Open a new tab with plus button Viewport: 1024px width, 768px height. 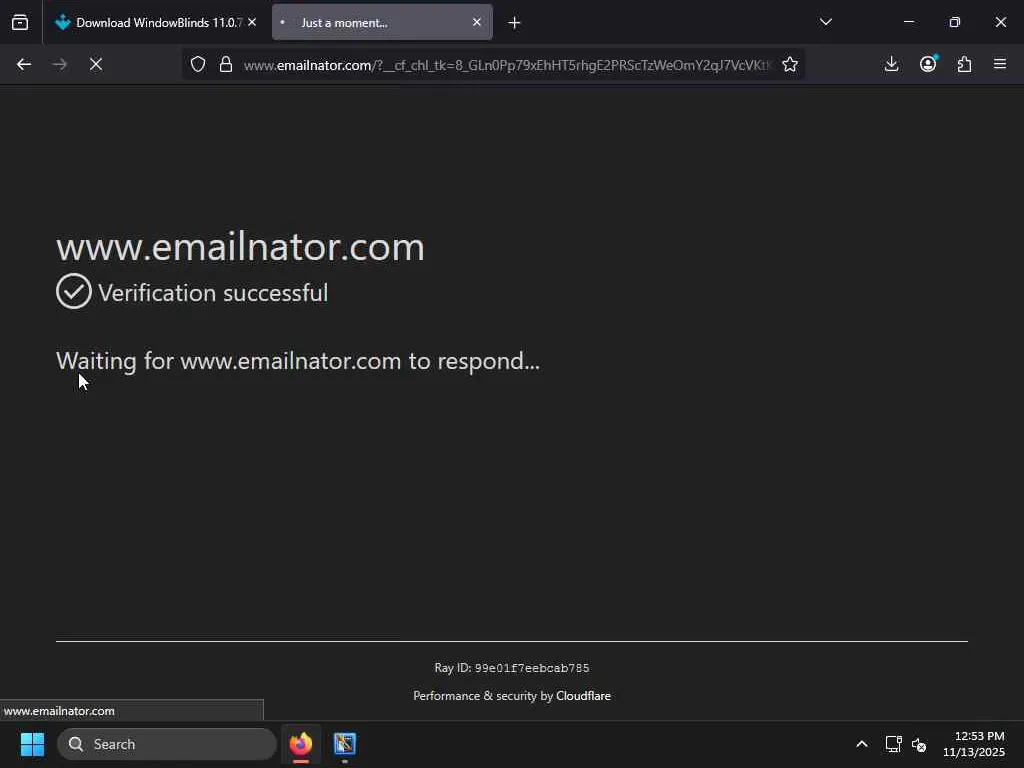coord(514,23)
